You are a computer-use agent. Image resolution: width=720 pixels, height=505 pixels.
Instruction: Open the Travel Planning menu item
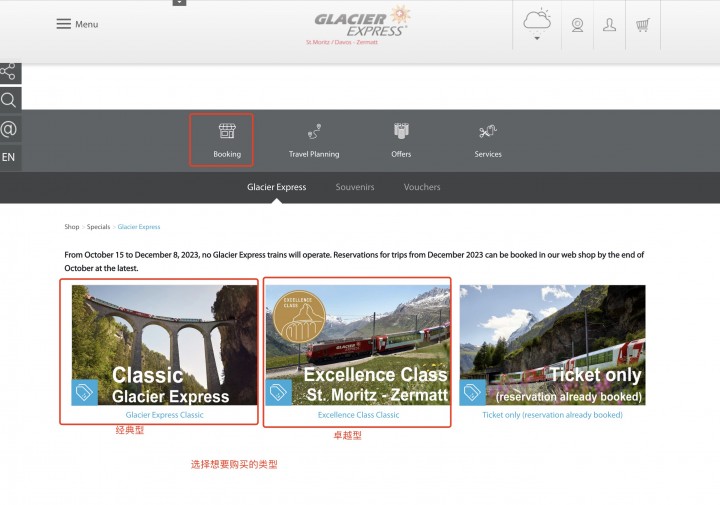[x=314, y=140]
